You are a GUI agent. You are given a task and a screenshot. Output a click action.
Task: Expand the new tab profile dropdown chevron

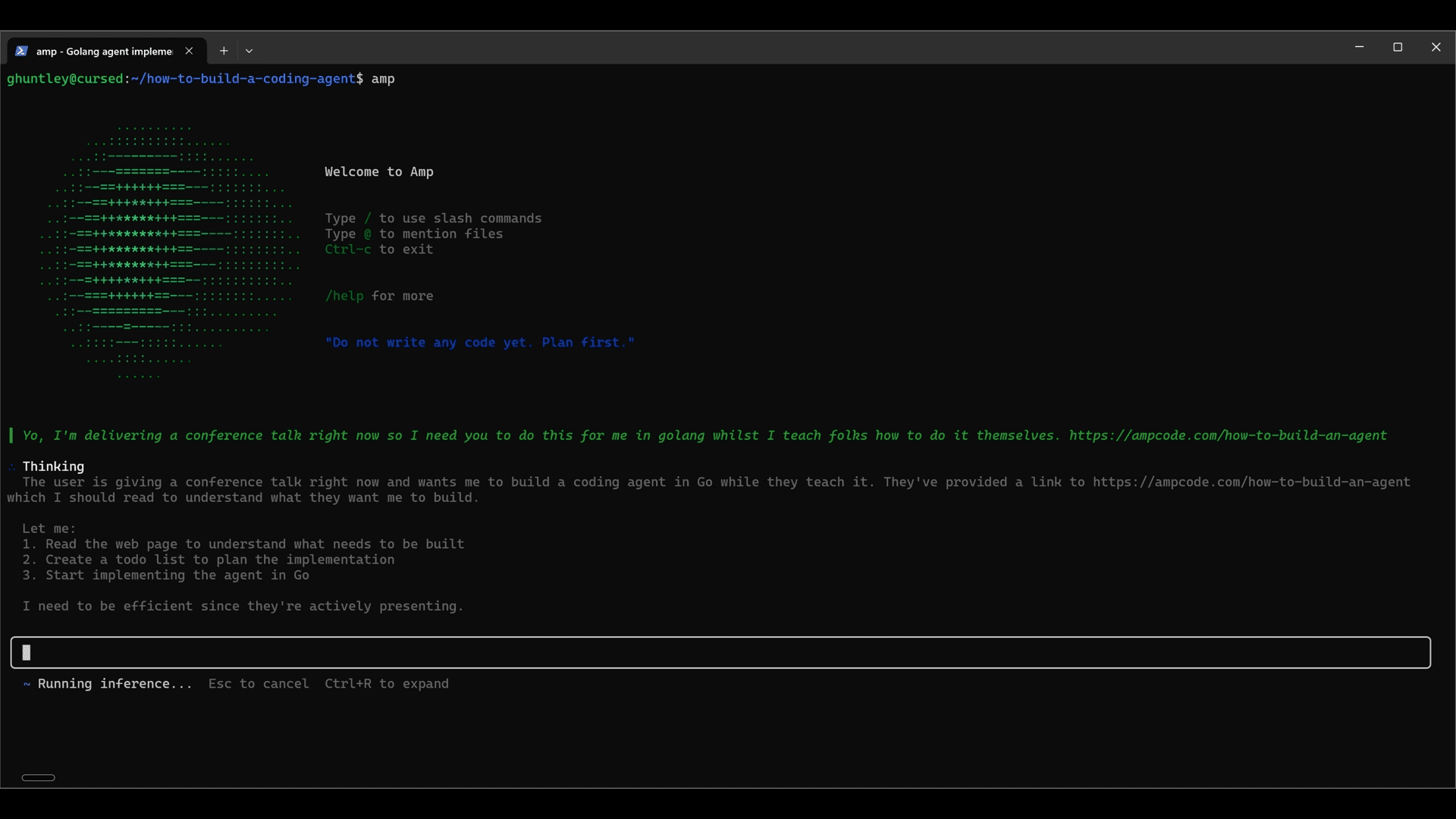tap(249, 51)
